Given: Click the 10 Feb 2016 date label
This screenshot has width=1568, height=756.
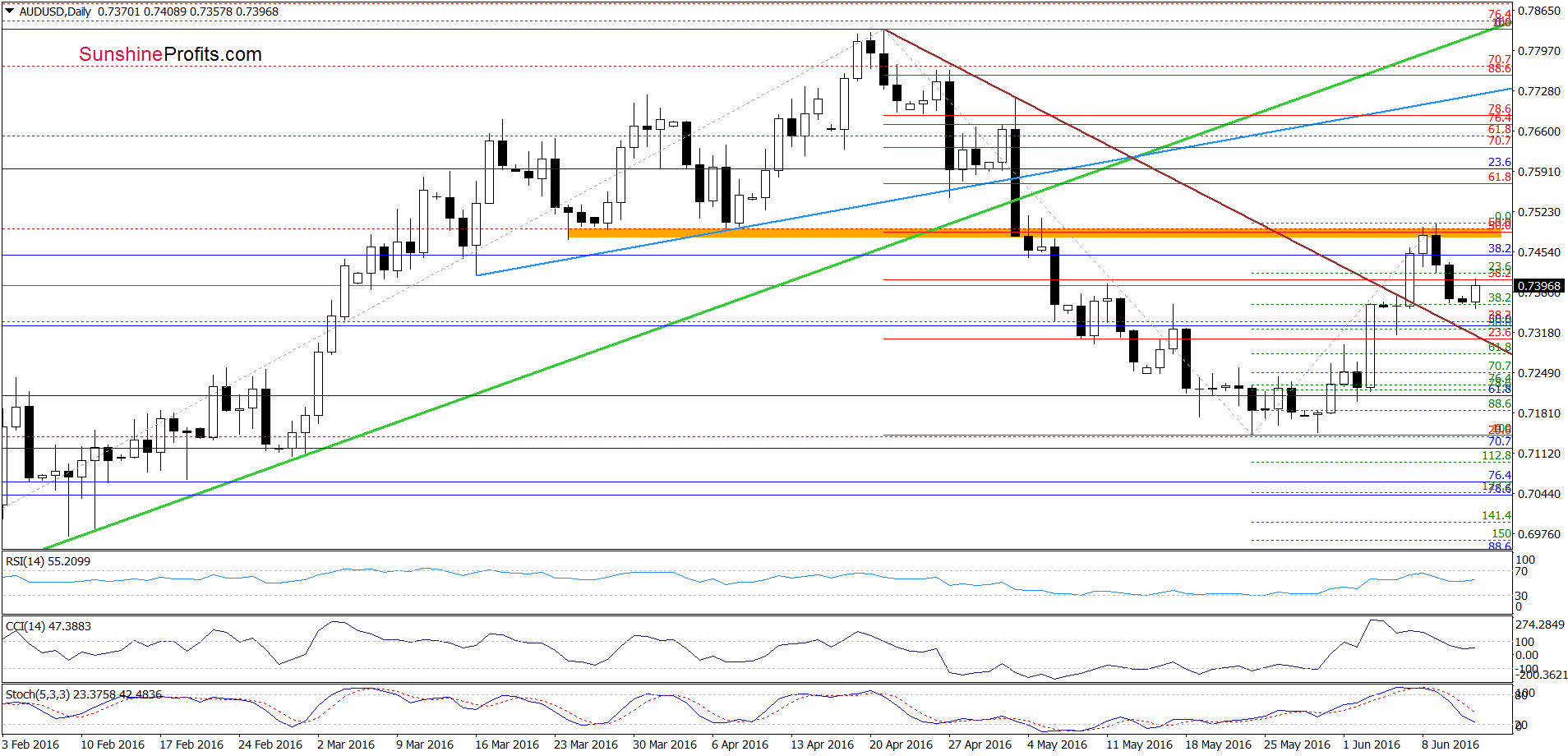Looking at the screenshot, I should click(x=113, y=744).
